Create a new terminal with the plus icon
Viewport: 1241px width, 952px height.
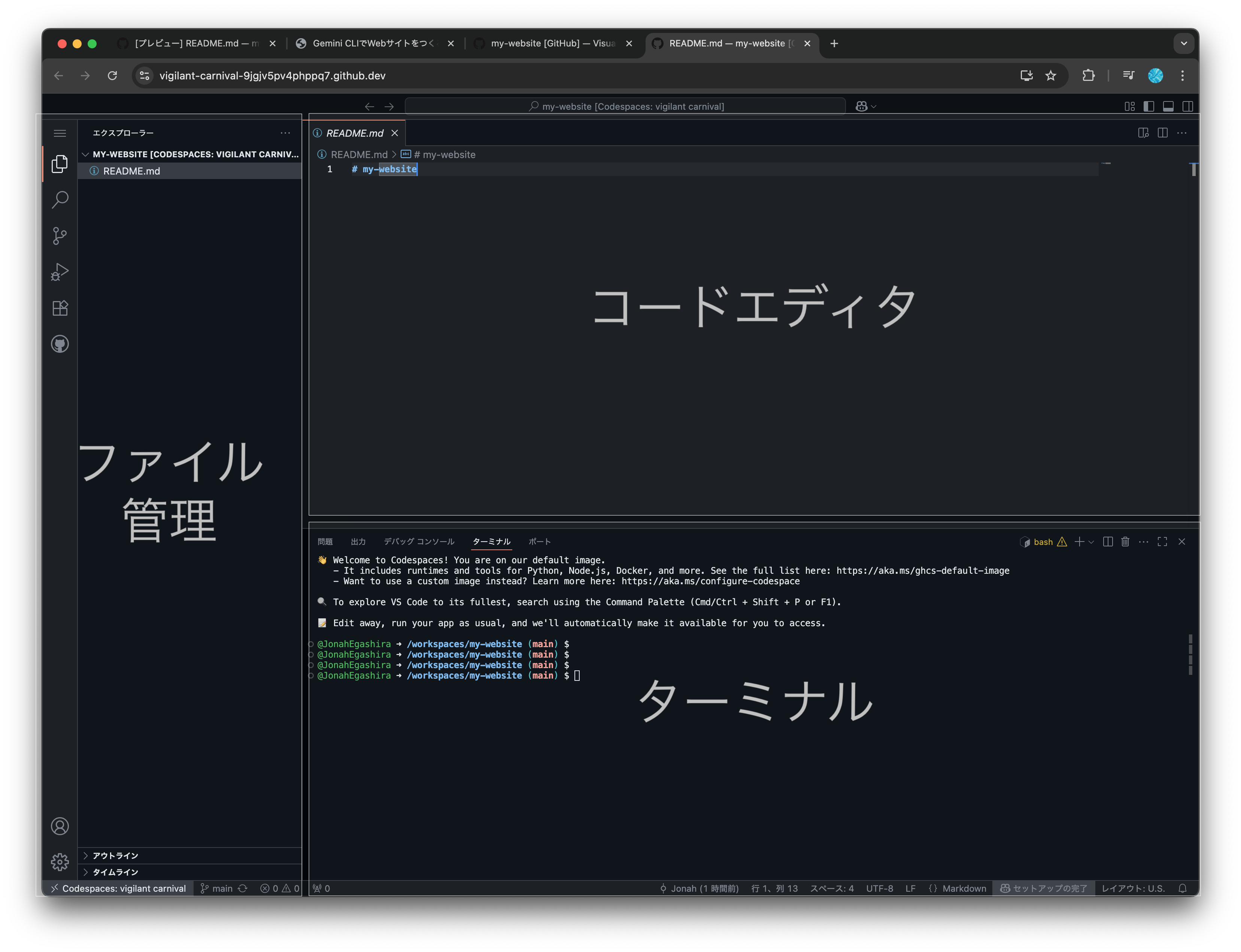[1079, 542]
